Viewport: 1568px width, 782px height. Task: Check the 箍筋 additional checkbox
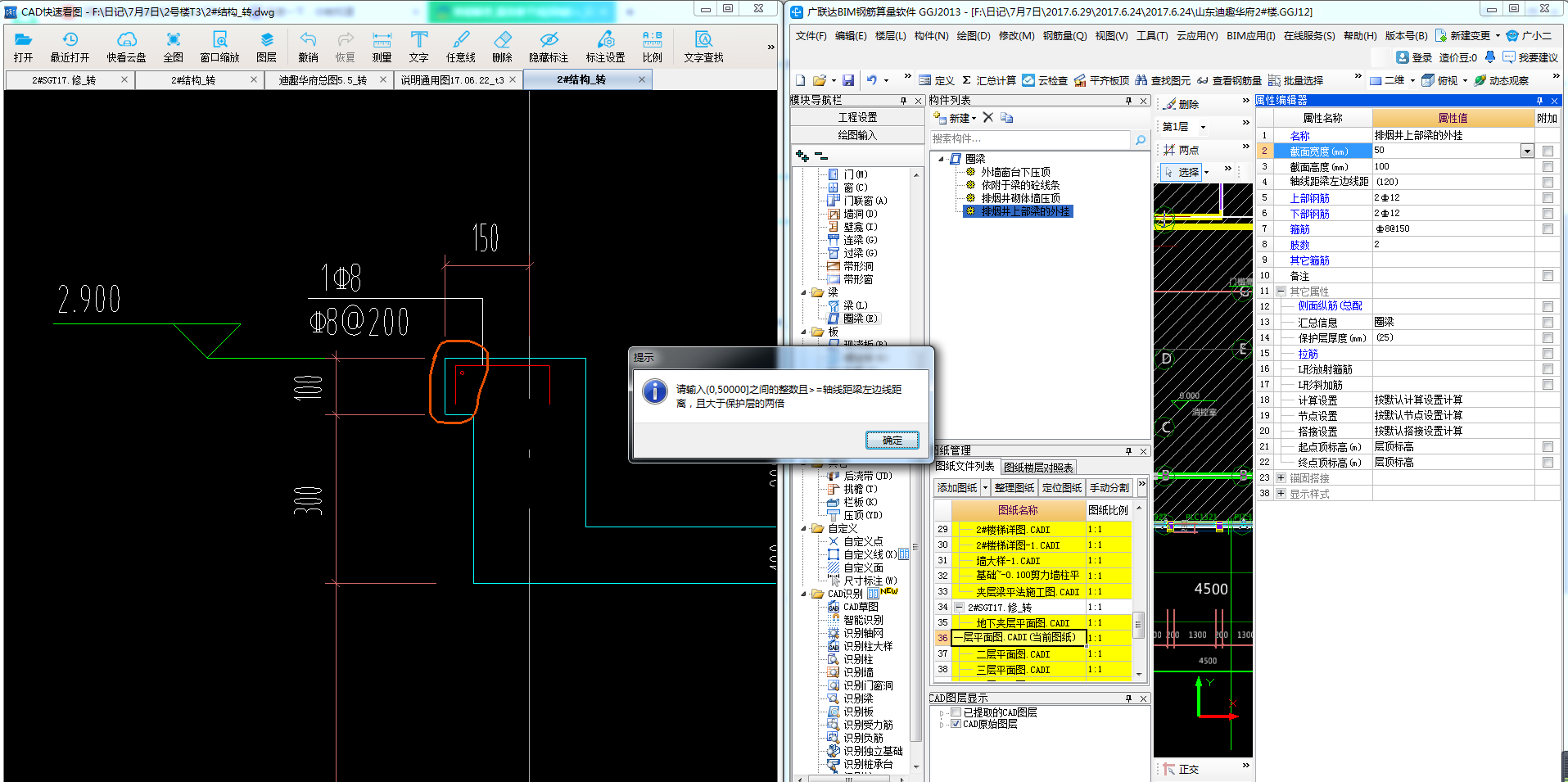[1548, 229]
